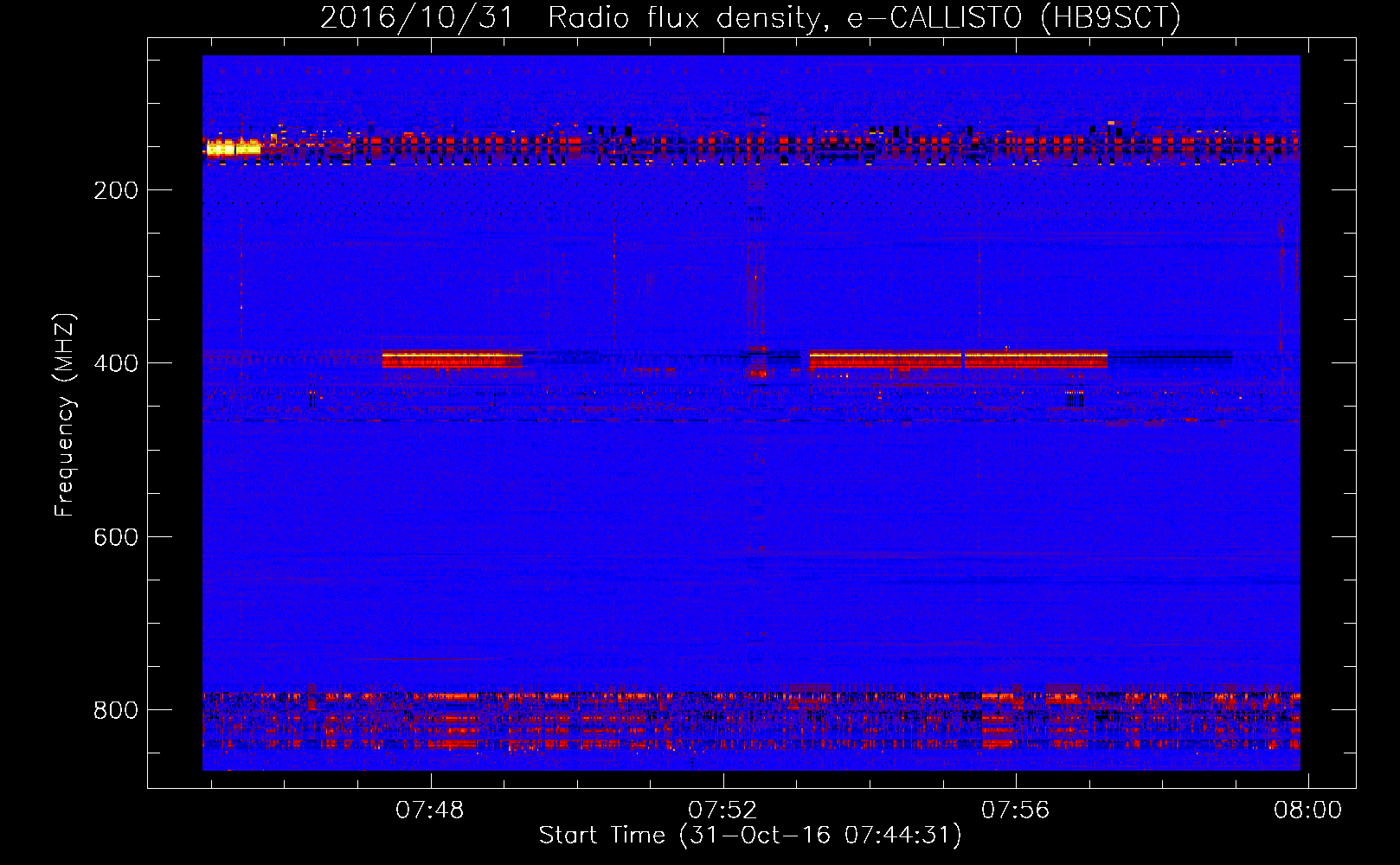Click the 200 MHz frequency tick label

pos(116,190)
